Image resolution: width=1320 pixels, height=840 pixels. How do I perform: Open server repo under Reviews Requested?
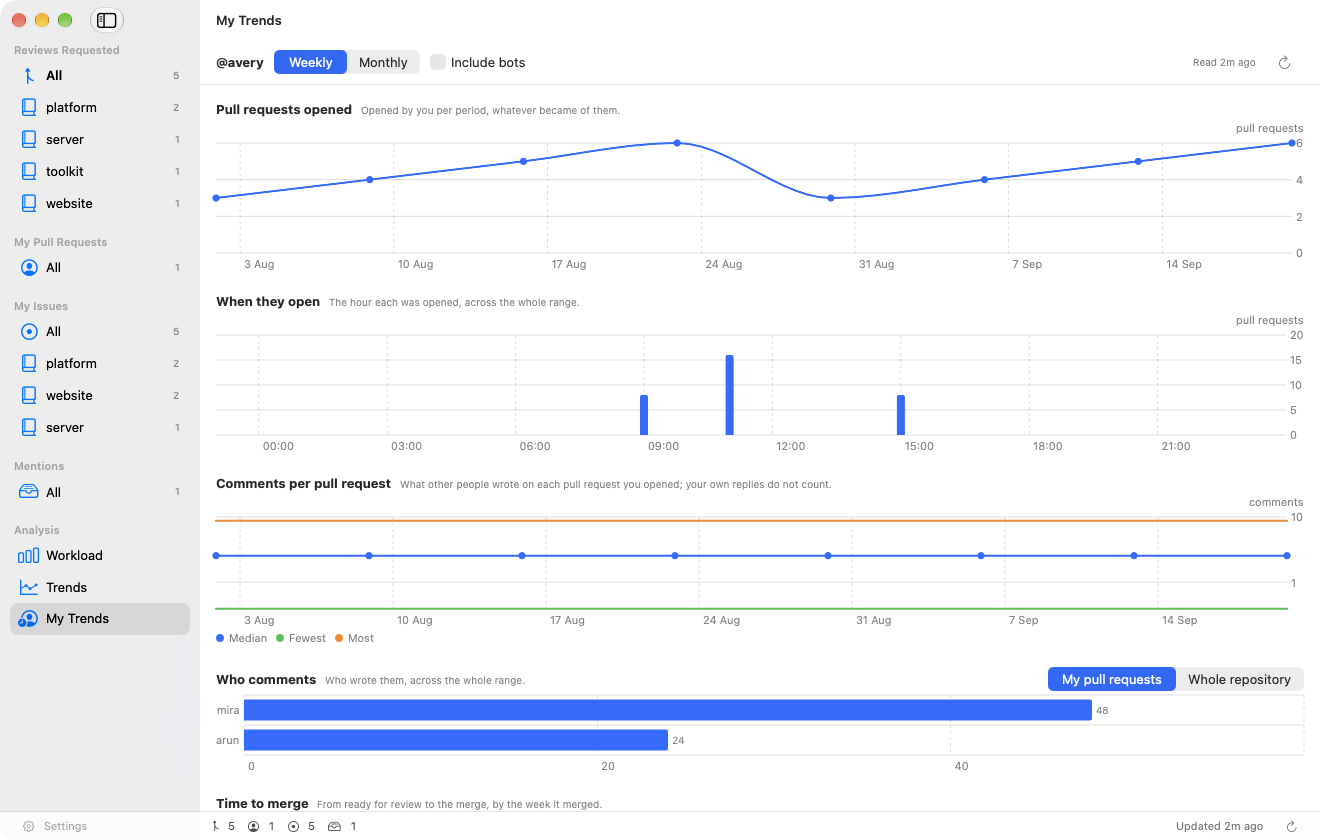pyautogui.click(x=100, y=140)
